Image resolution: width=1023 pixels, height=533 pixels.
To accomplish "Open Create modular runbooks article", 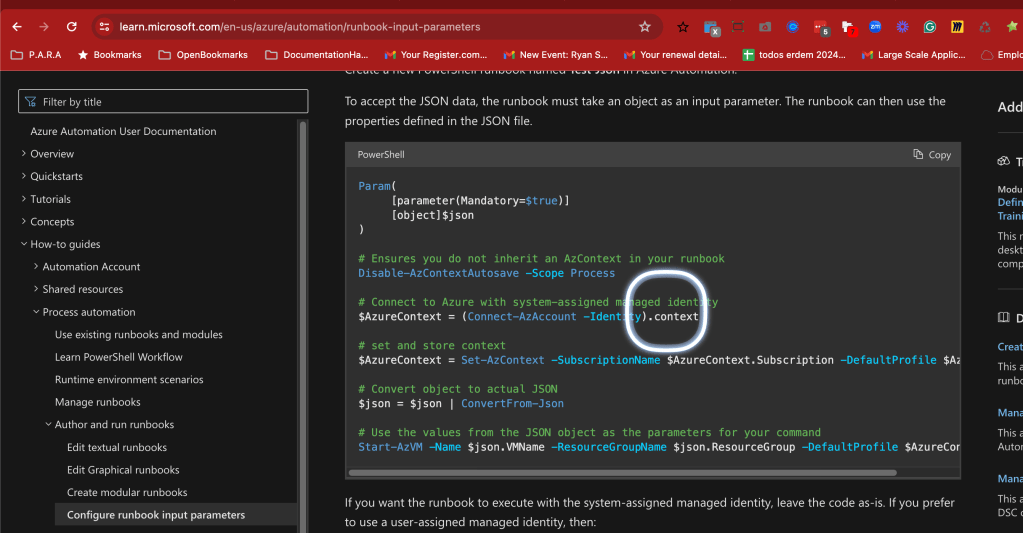I will pyautogui.click(x=127, y=492).
